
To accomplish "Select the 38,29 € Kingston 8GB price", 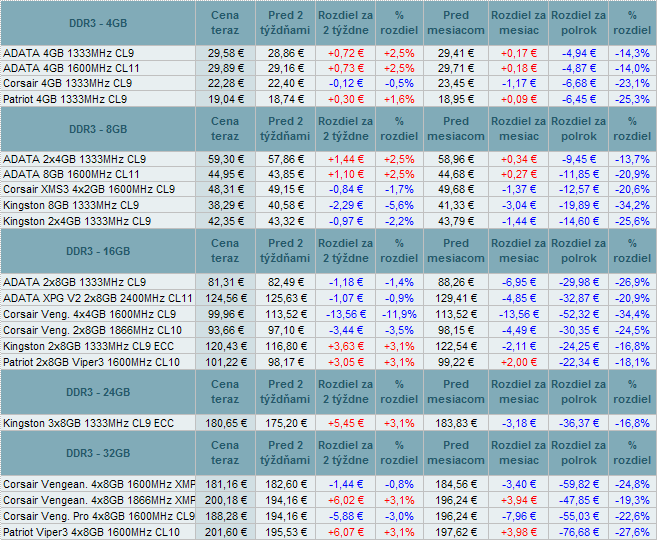I will point(225,205).
